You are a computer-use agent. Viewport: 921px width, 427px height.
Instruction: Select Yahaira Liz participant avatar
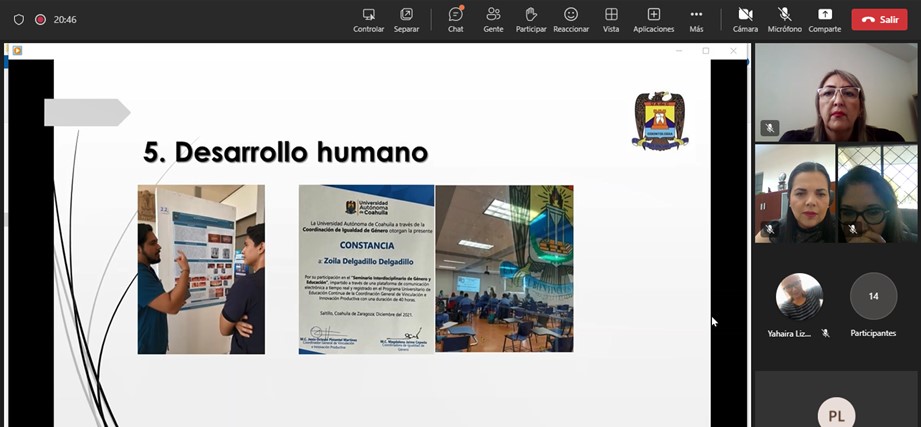(x=799, y=297)
